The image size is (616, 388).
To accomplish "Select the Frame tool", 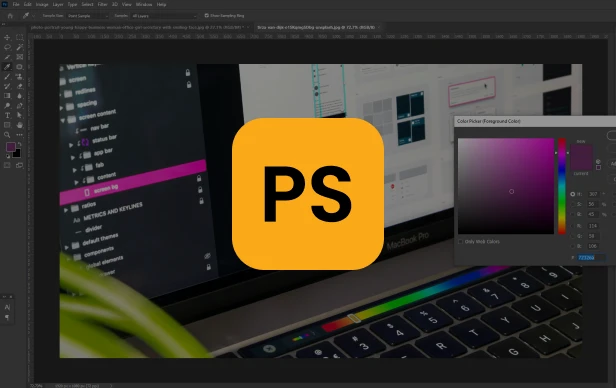I will pos(19,57).
